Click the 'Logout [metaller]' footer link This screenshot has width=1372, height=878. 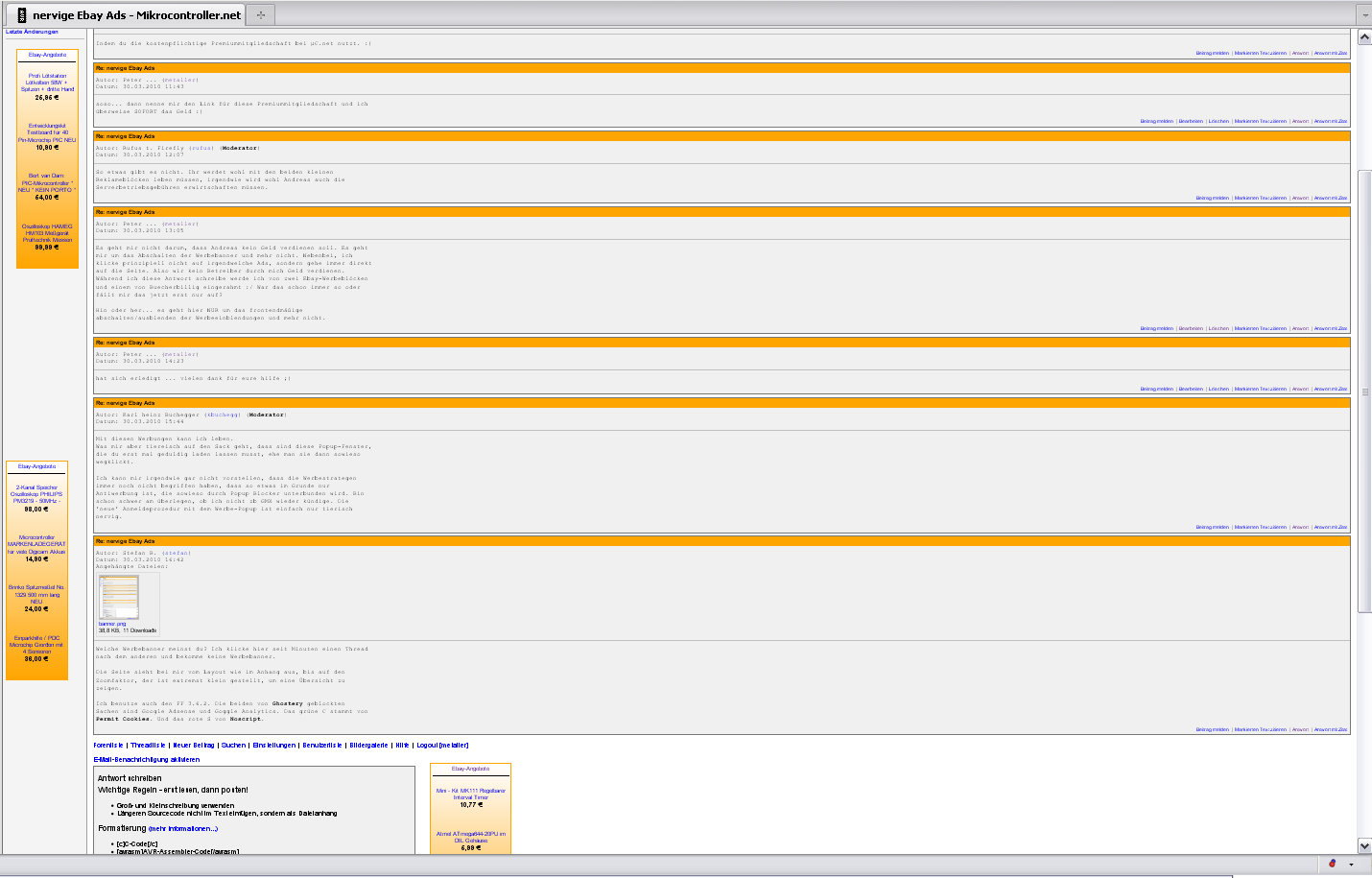point(442,746)
